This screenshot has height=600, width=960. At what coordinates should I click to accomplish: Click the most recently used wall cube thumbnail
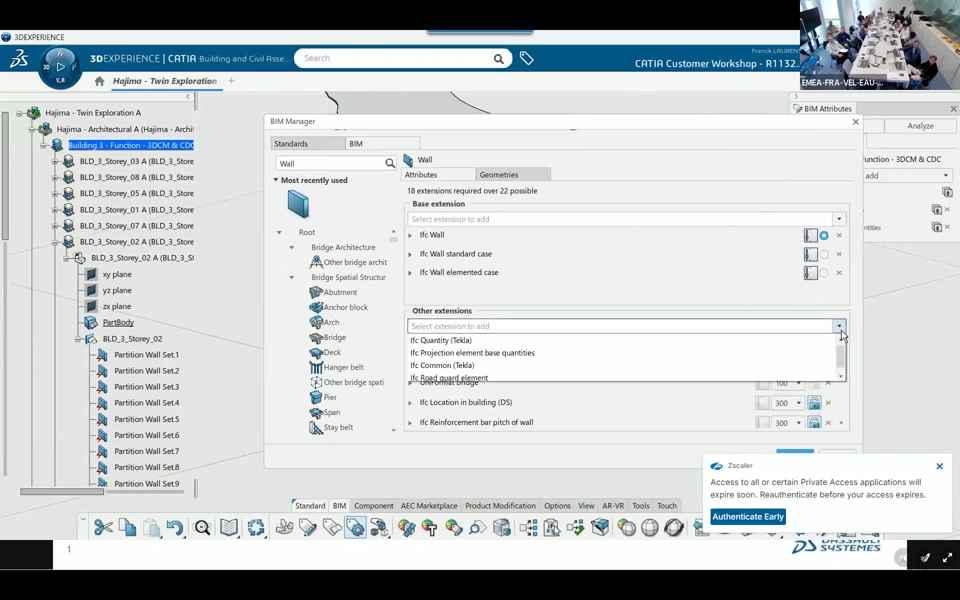(298, 204)
